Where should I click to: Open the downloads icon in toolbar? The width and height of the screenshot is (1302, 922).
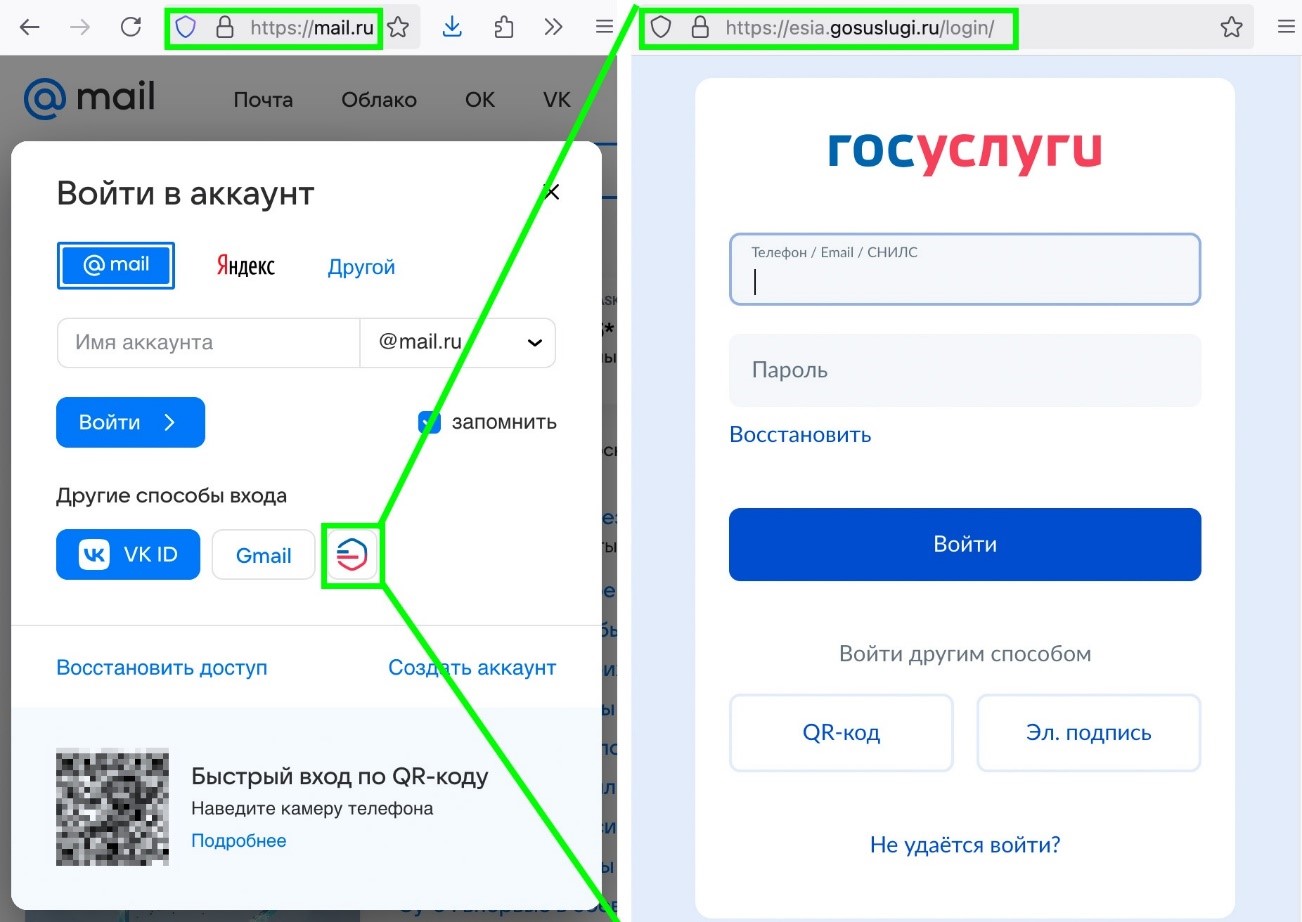point(452,27)
